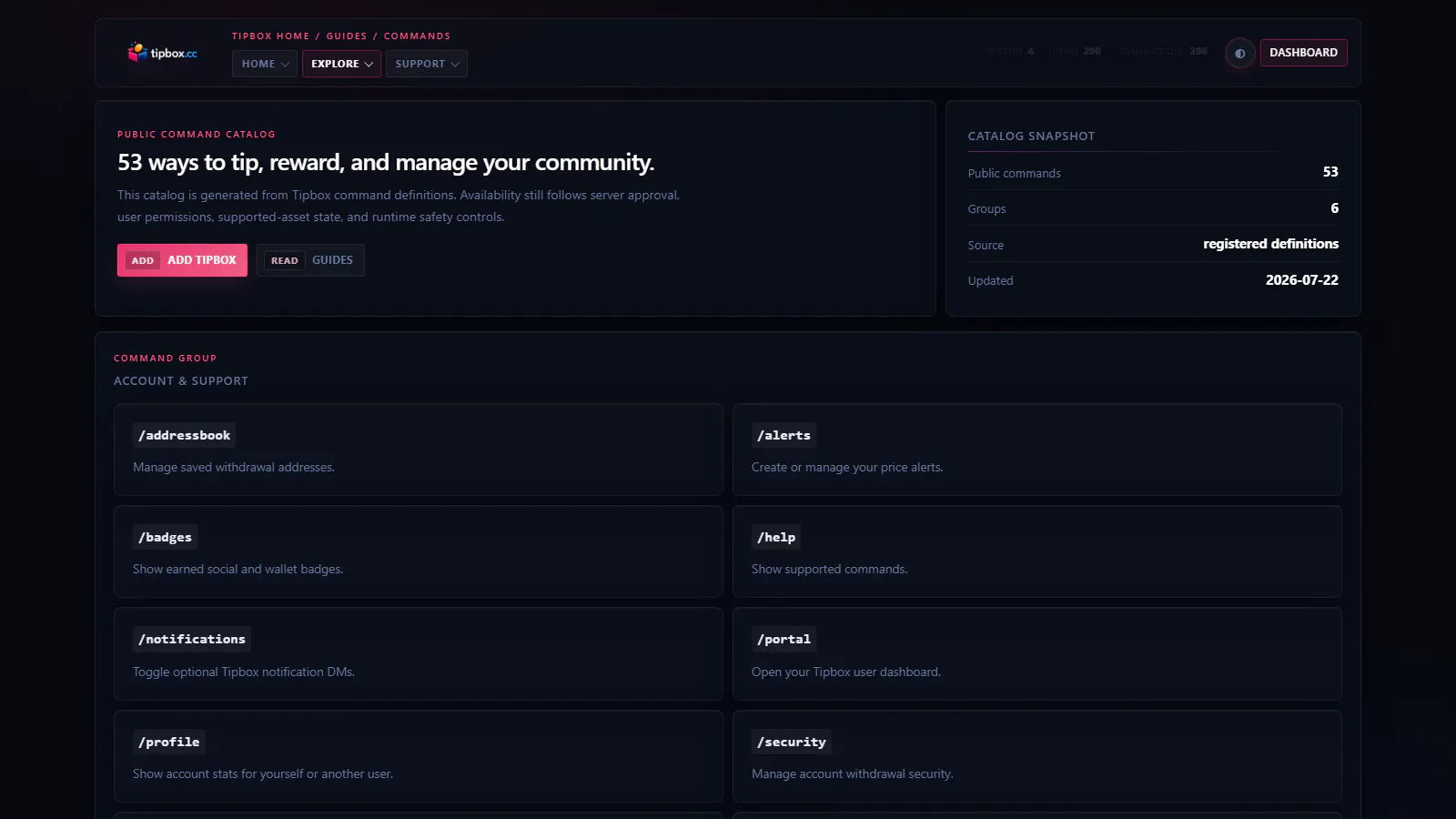
Task: Click 'Show earned social and wallet badges.'
Action: coord(238,569)
